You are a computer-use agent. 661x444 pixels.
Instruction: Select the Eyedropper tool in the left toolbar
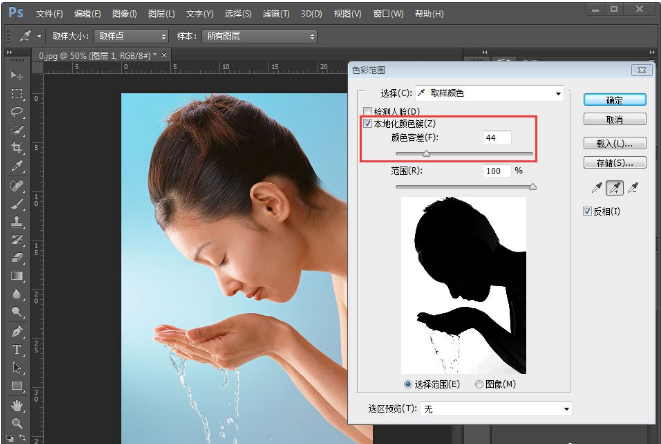coord(17,166)
